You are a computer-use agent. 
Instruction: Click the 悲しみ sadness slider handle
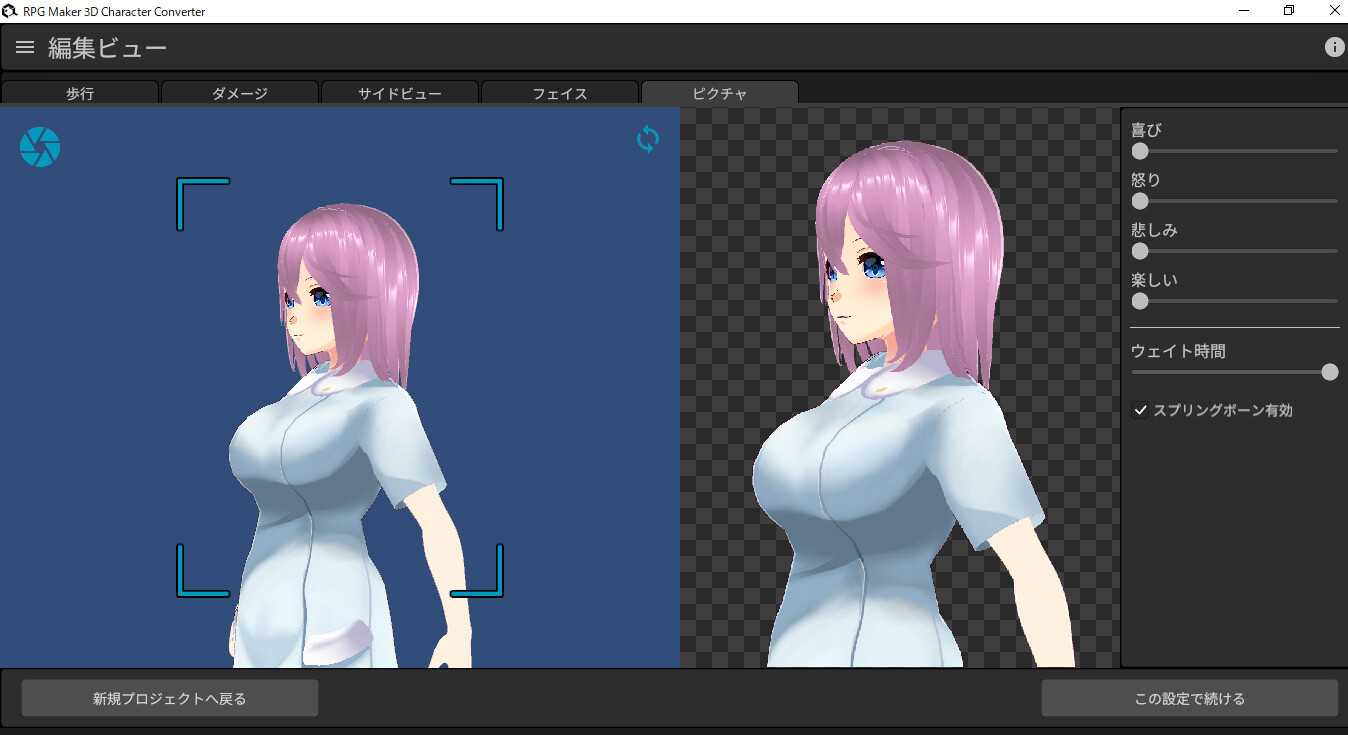pos(1140,251)
